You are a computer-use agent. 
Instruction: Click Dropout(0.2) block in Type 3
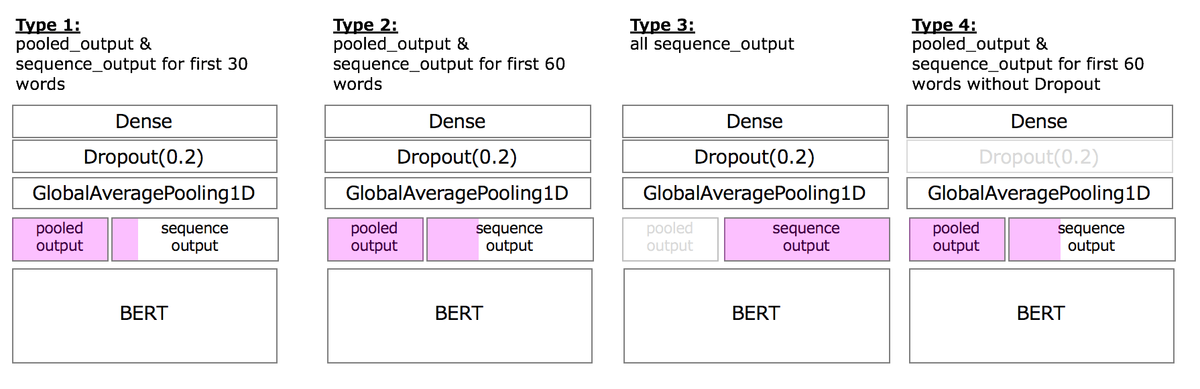click(x=755, y=157)
